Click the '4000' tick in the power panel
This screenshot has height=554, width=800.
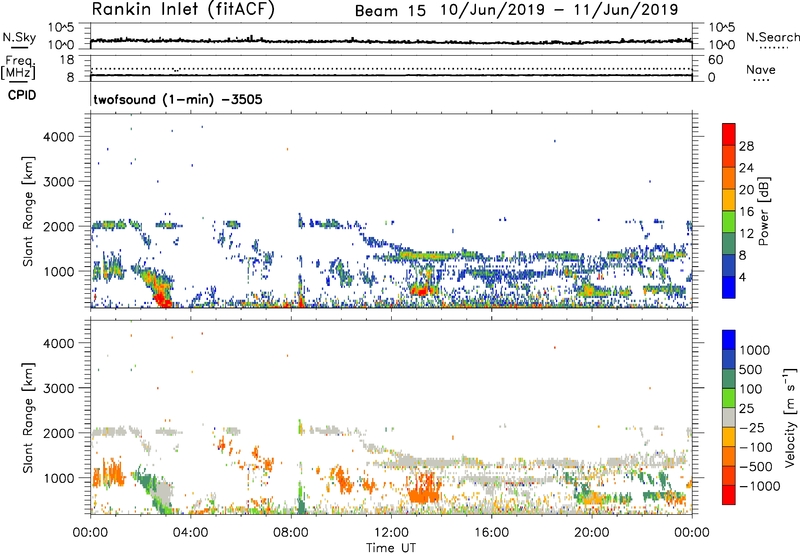(x=59, y=137)
